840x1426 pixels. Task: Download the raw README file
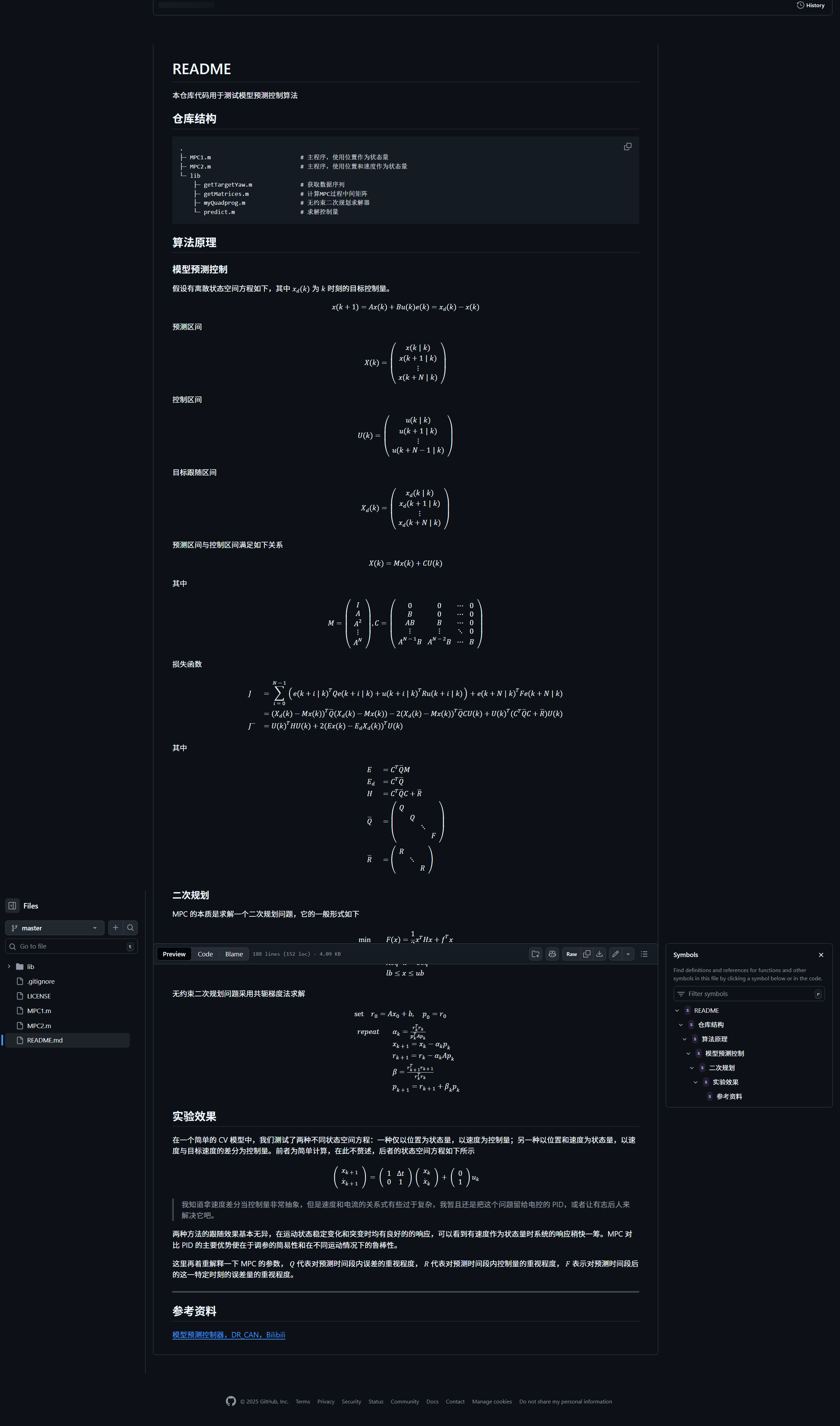(x=600, y=954)
